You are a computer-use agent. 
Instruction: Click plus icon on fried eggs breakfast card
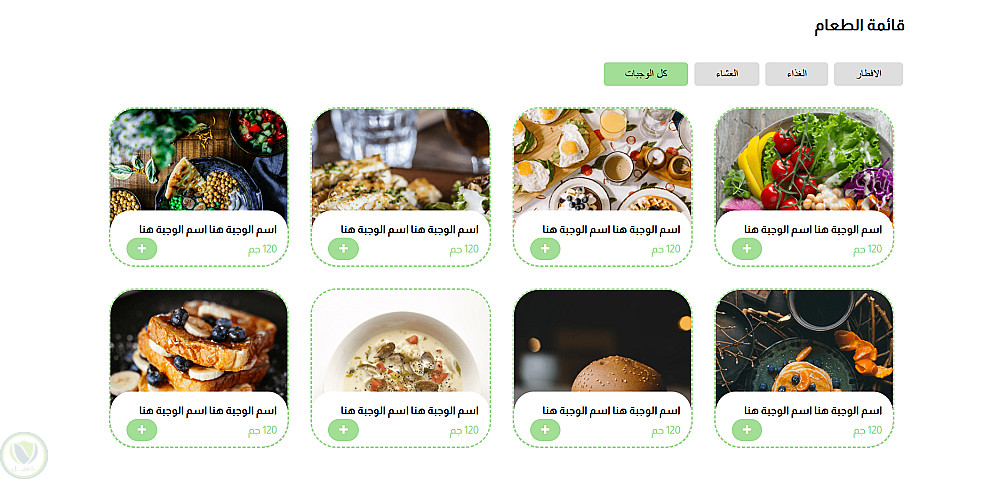545,249
